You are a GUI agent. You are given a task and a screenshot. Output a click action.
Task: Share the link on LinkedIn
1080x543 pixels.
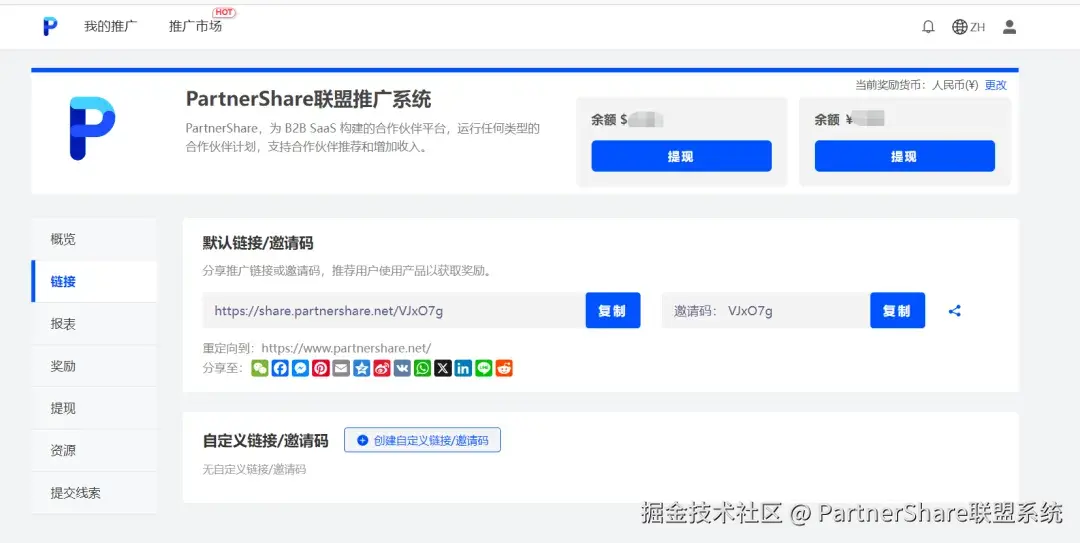point(464,369)
